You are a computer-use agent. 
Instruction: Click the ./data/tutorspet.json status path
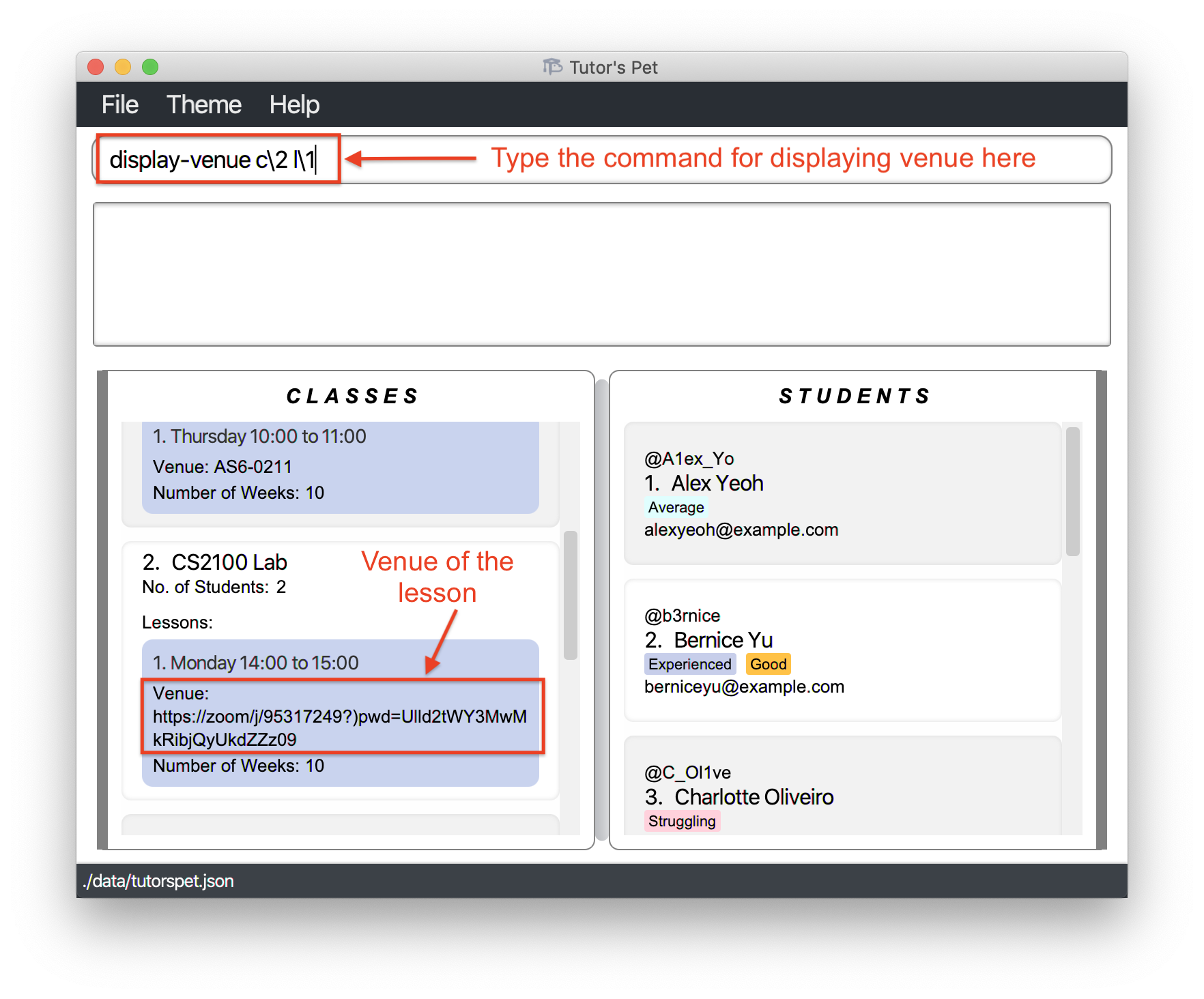point(158,881)
